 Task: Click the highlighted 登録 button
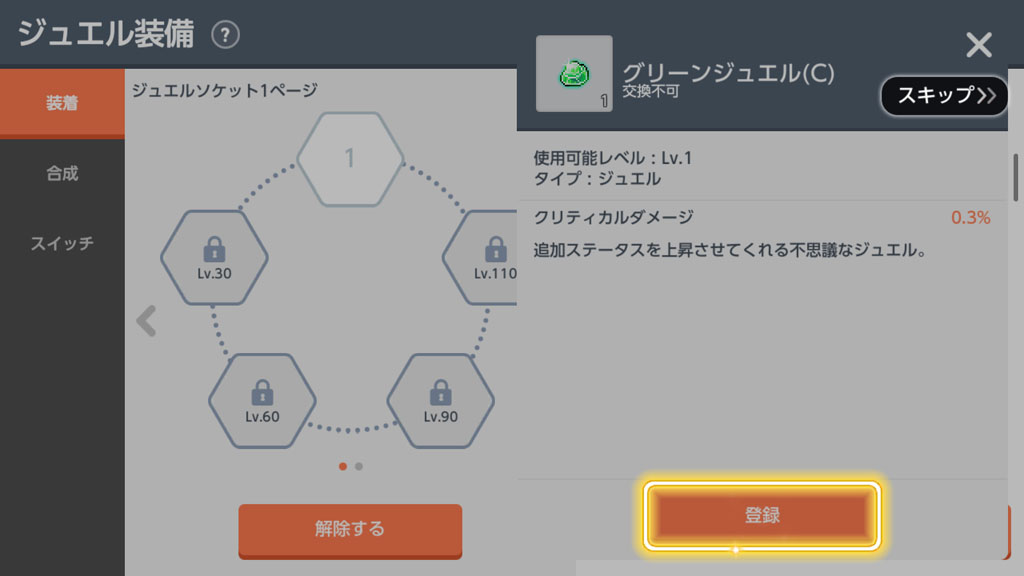762,515
